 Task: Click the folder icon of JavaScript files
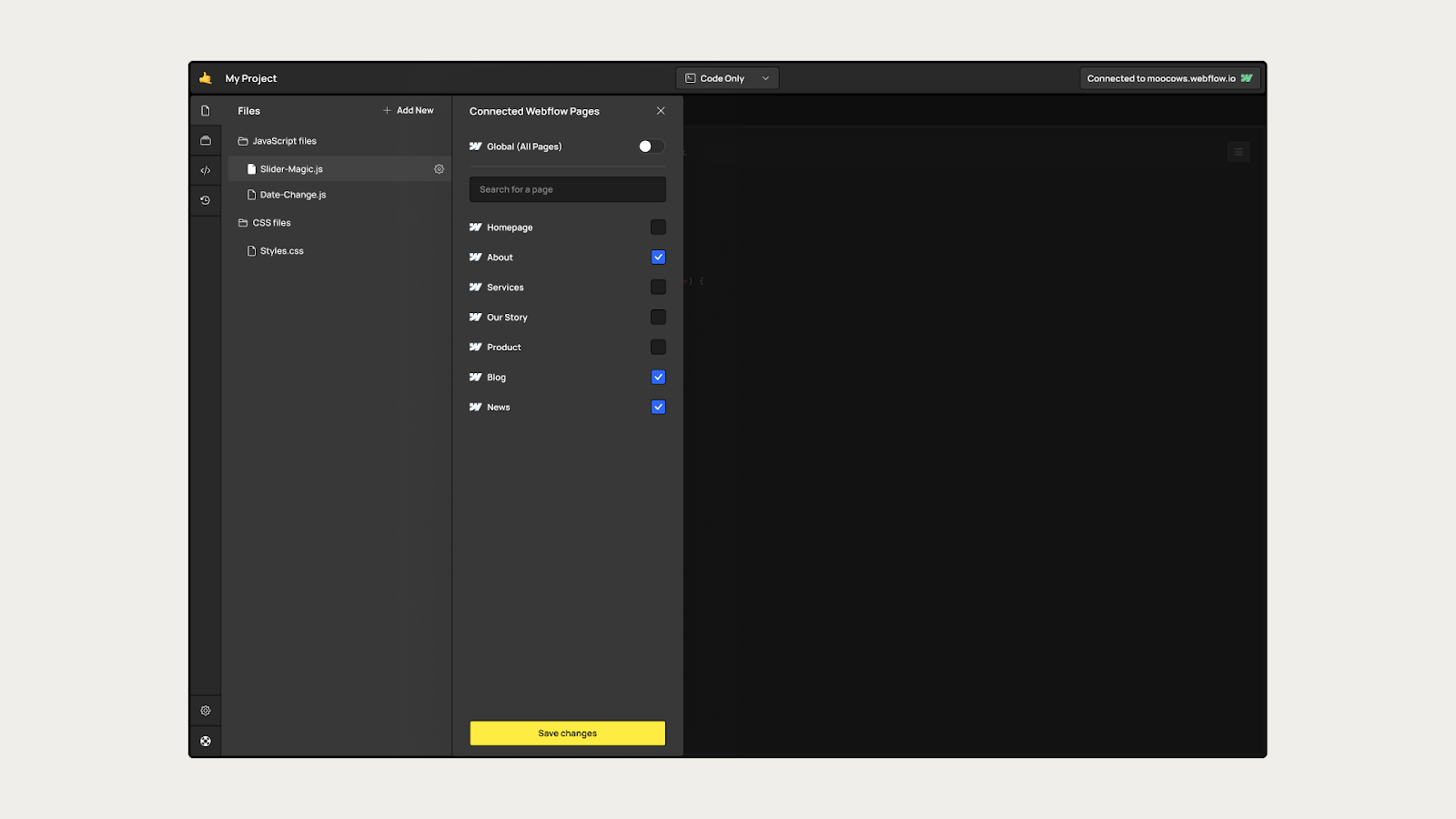click(x=243, y=141)
